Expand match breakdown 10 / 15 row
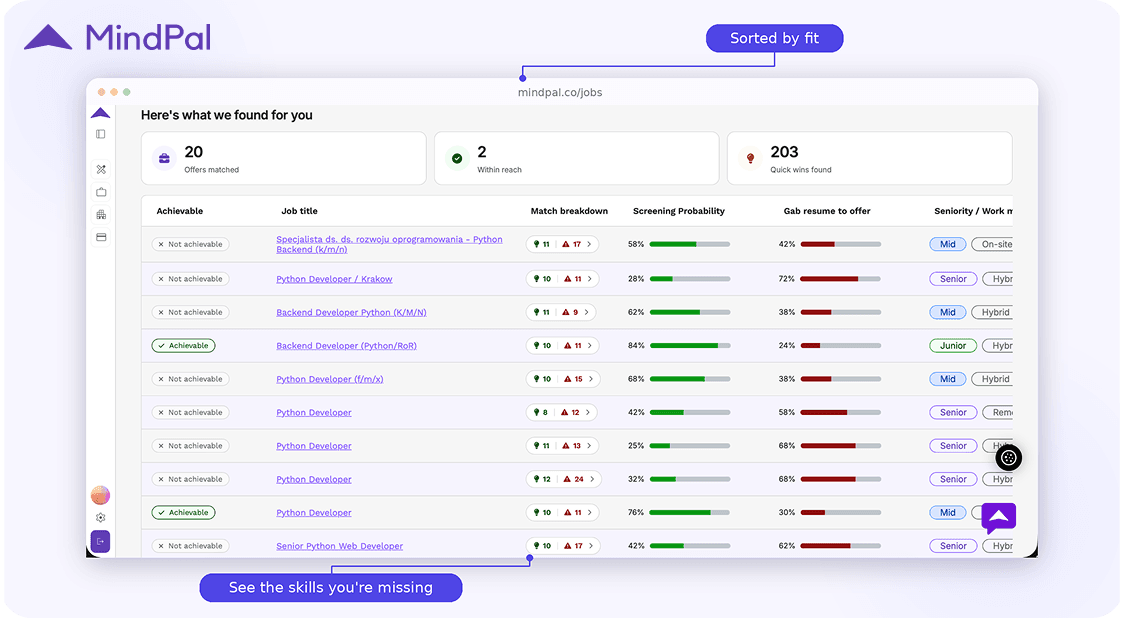The height and width of the screenshot is (618, 1124). (563, 379)
